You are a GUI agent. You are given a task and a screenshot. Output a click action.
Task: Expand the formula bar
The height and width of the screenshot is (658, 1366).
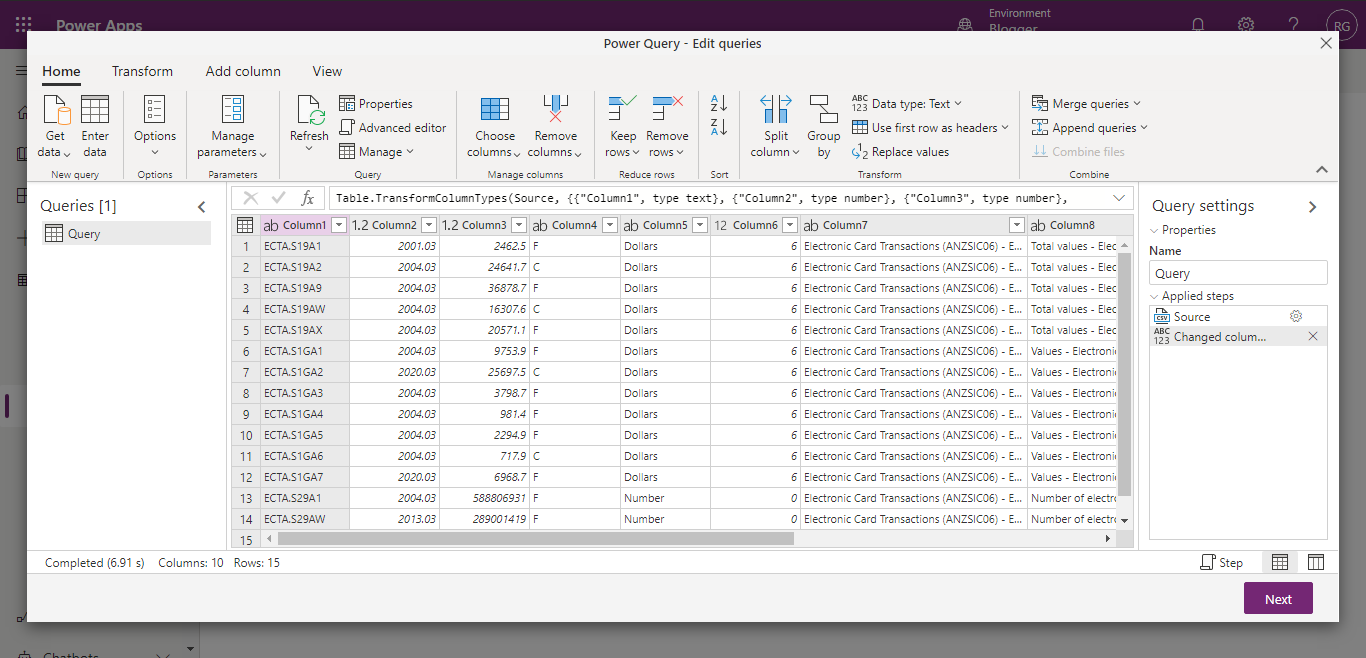[x=1119, y=198]
